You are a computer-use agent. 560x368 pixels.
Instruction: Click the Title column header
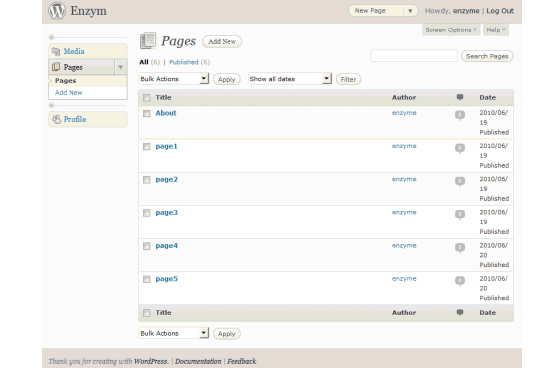tap(163, 98)
